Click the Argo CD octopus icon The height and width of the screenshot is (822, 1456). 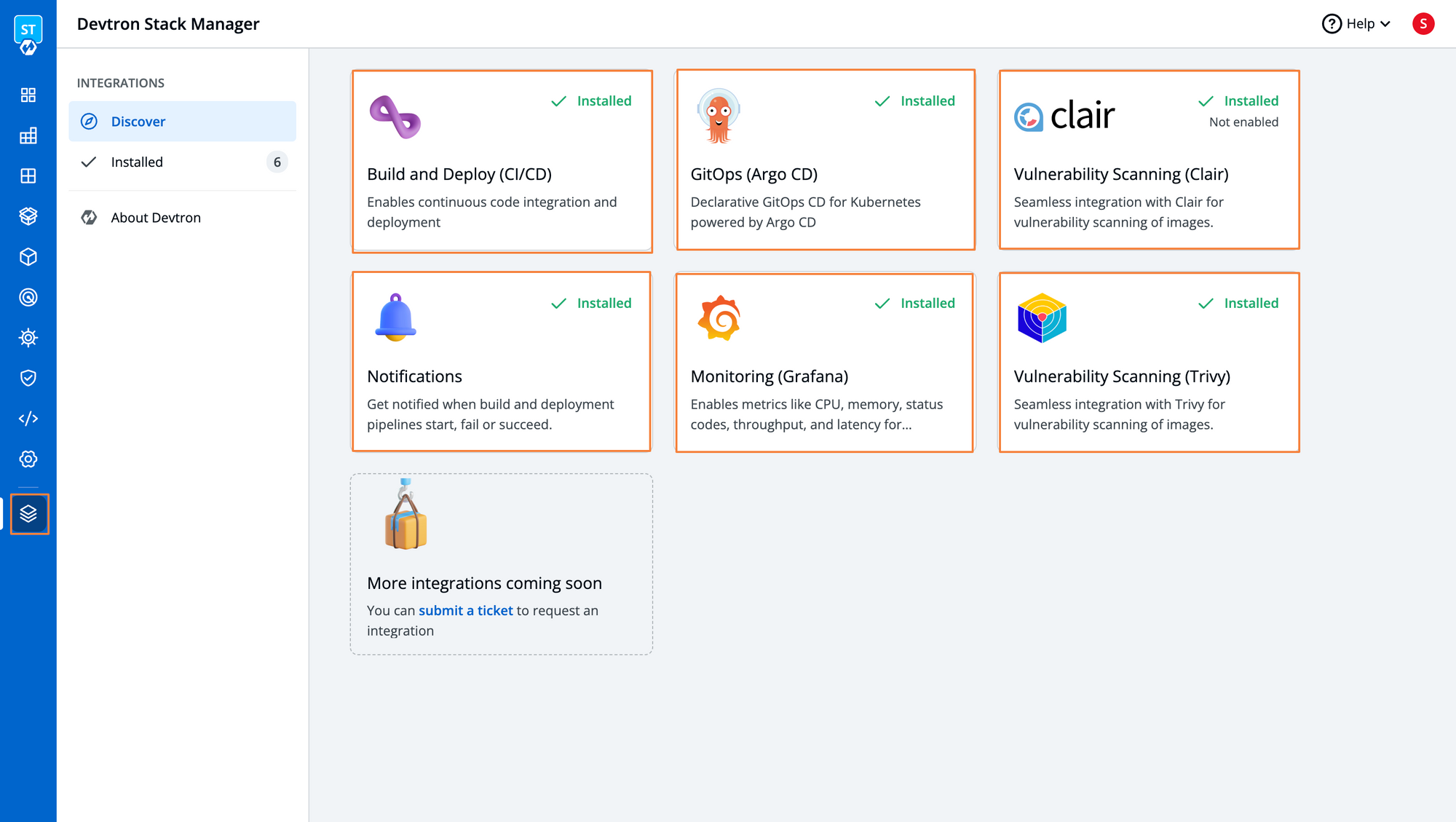click(719, 116)
